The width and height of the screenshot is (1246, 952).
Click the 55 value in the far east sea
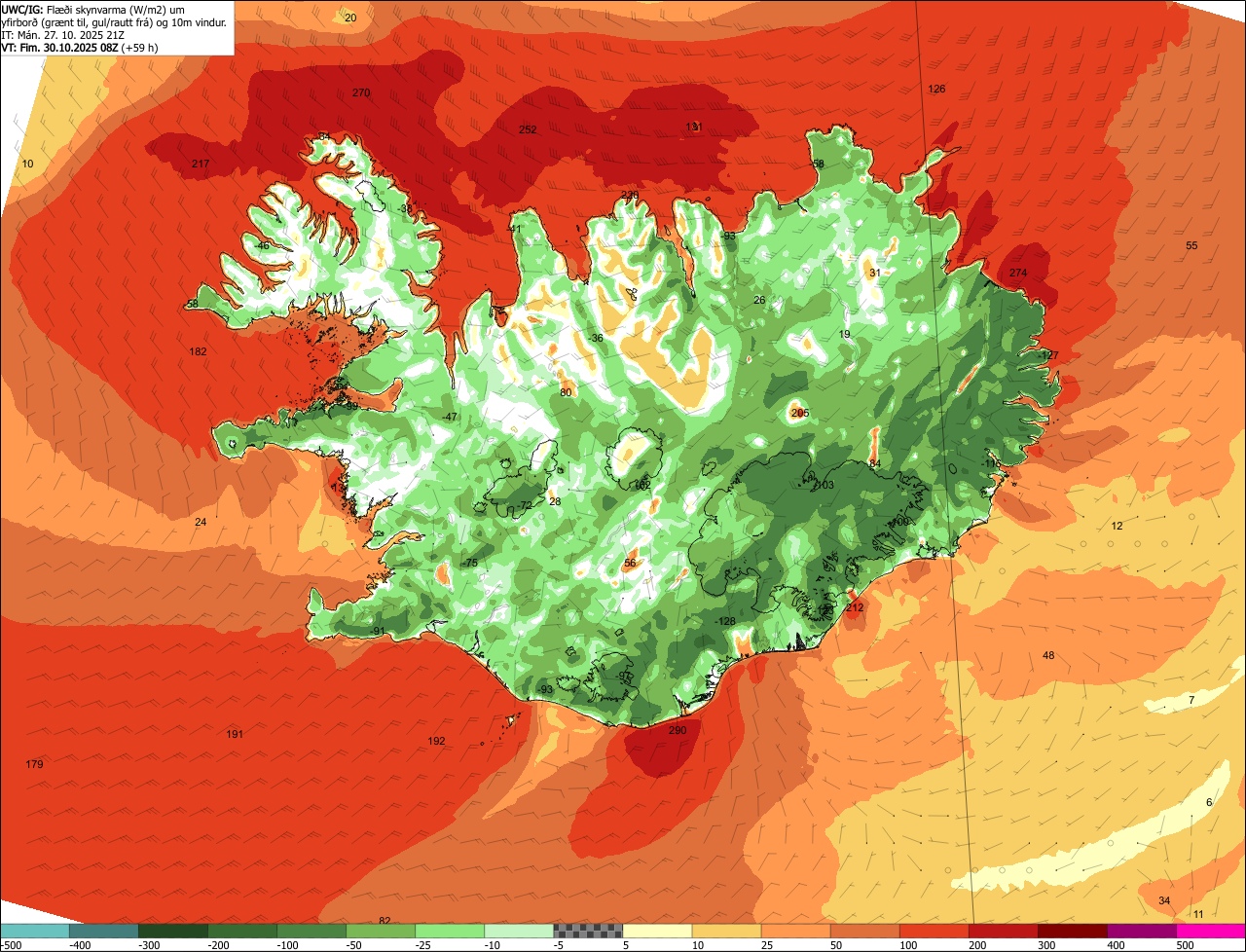(1191, 245)
